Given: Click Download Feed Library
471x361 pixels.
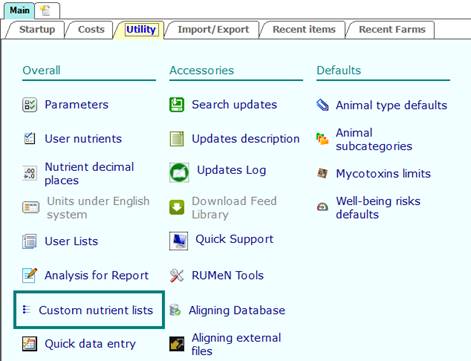Looking at the screenshot, I should [x=234, y=207].
